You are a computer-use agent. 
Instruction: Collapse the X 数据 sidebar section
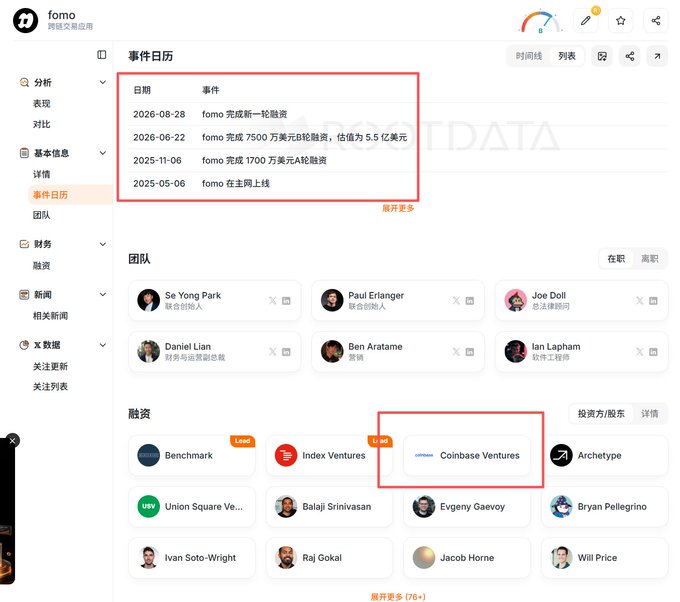coord(103,345)
